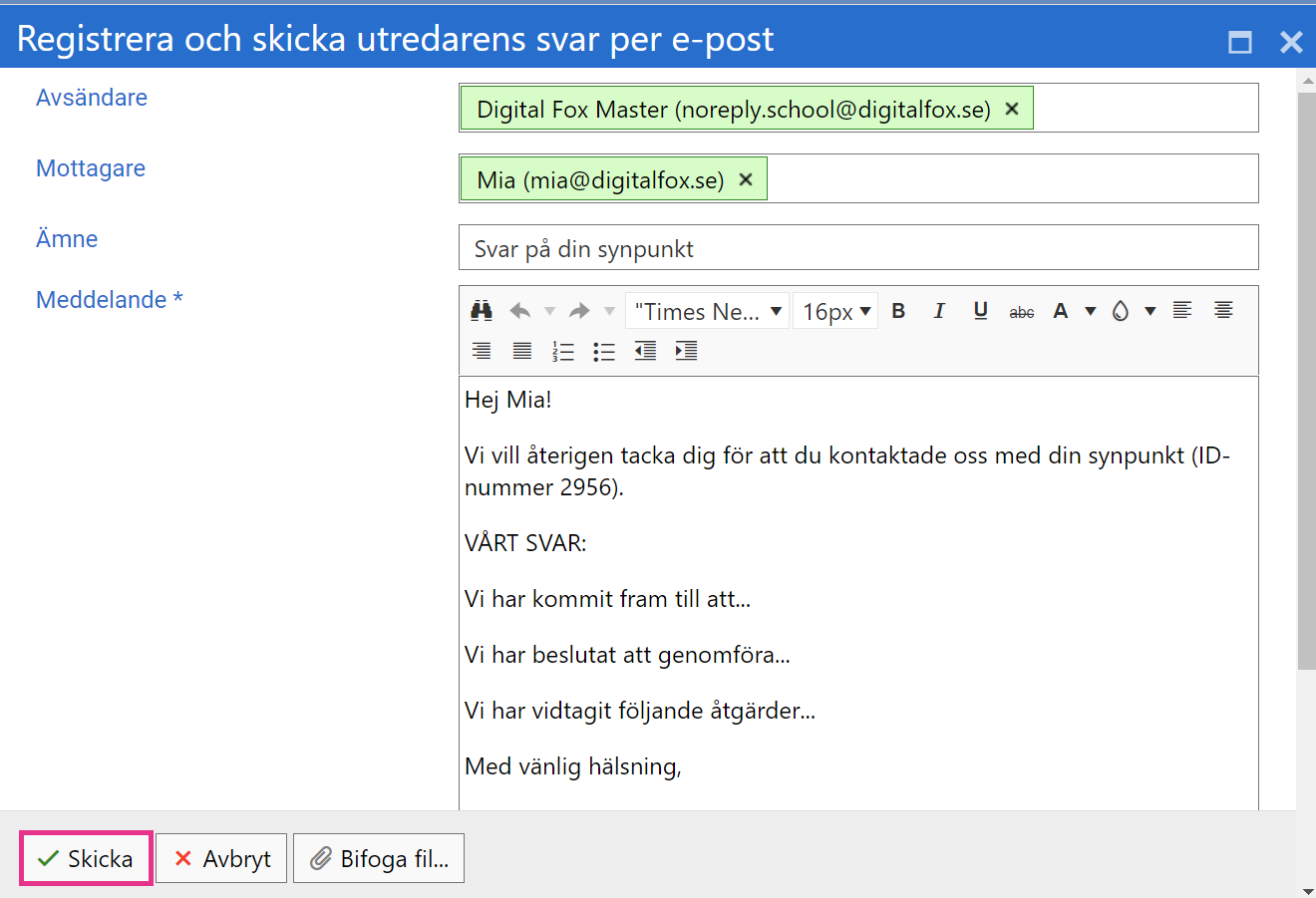Increase indent of paragraph

[x=686, y=351]
